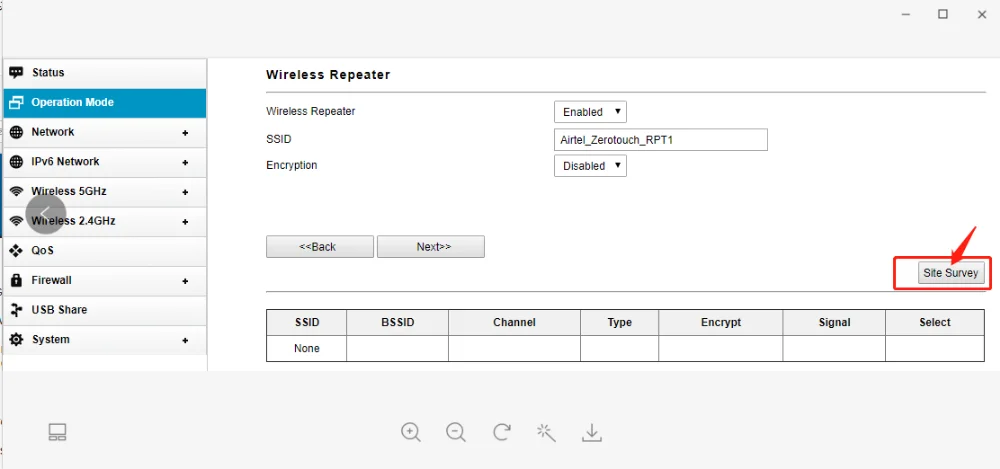
Task: Click the Wireless Repeater section heading
Action: pyautogui.click(x=328, y=75)
